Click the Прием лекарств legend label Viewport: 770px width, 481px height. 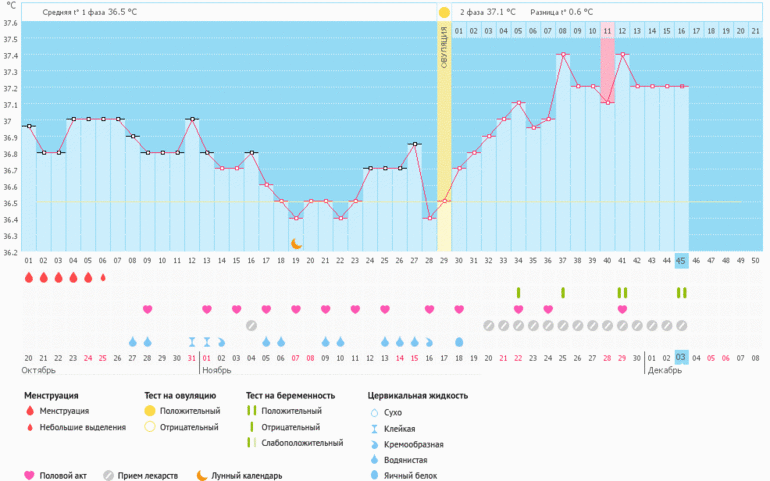pos(150,475)
